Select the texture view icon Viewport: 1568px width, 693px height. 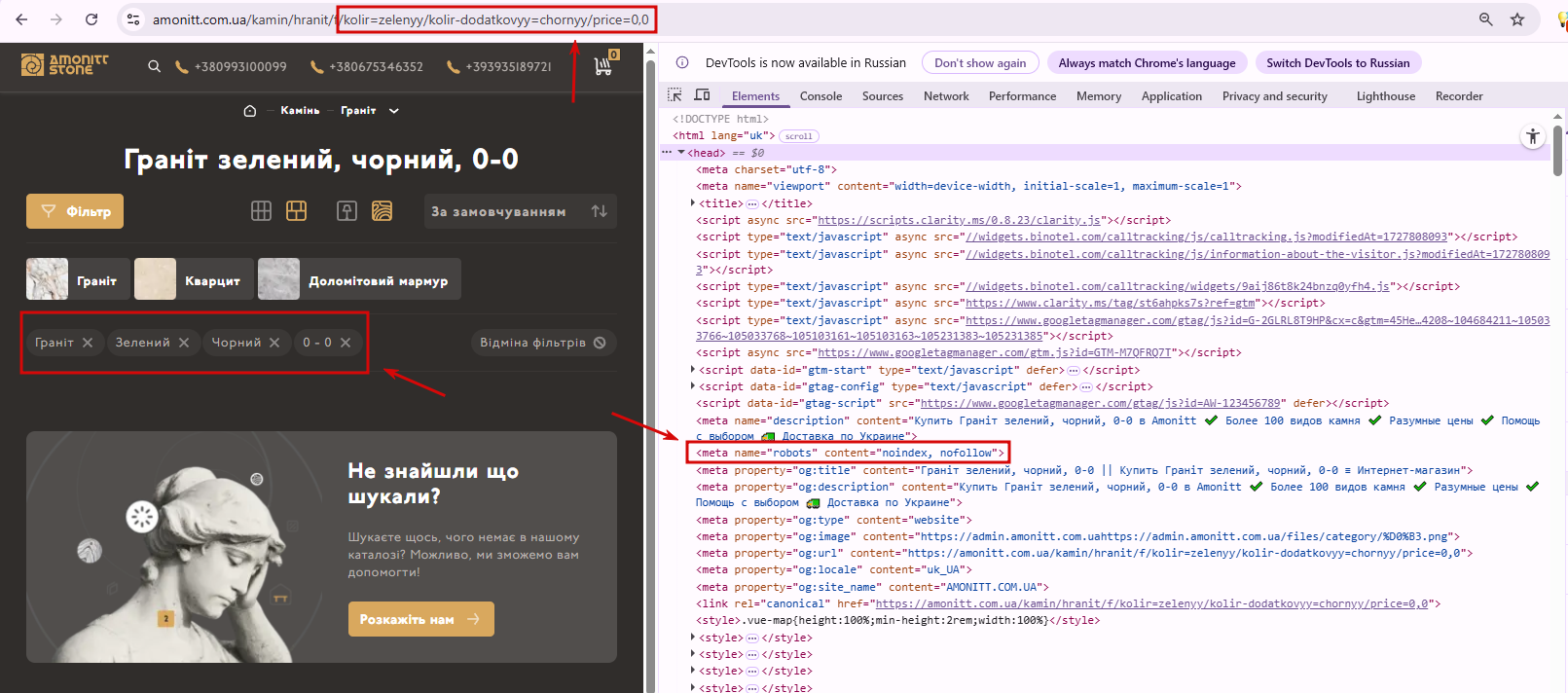pos(382,211)
